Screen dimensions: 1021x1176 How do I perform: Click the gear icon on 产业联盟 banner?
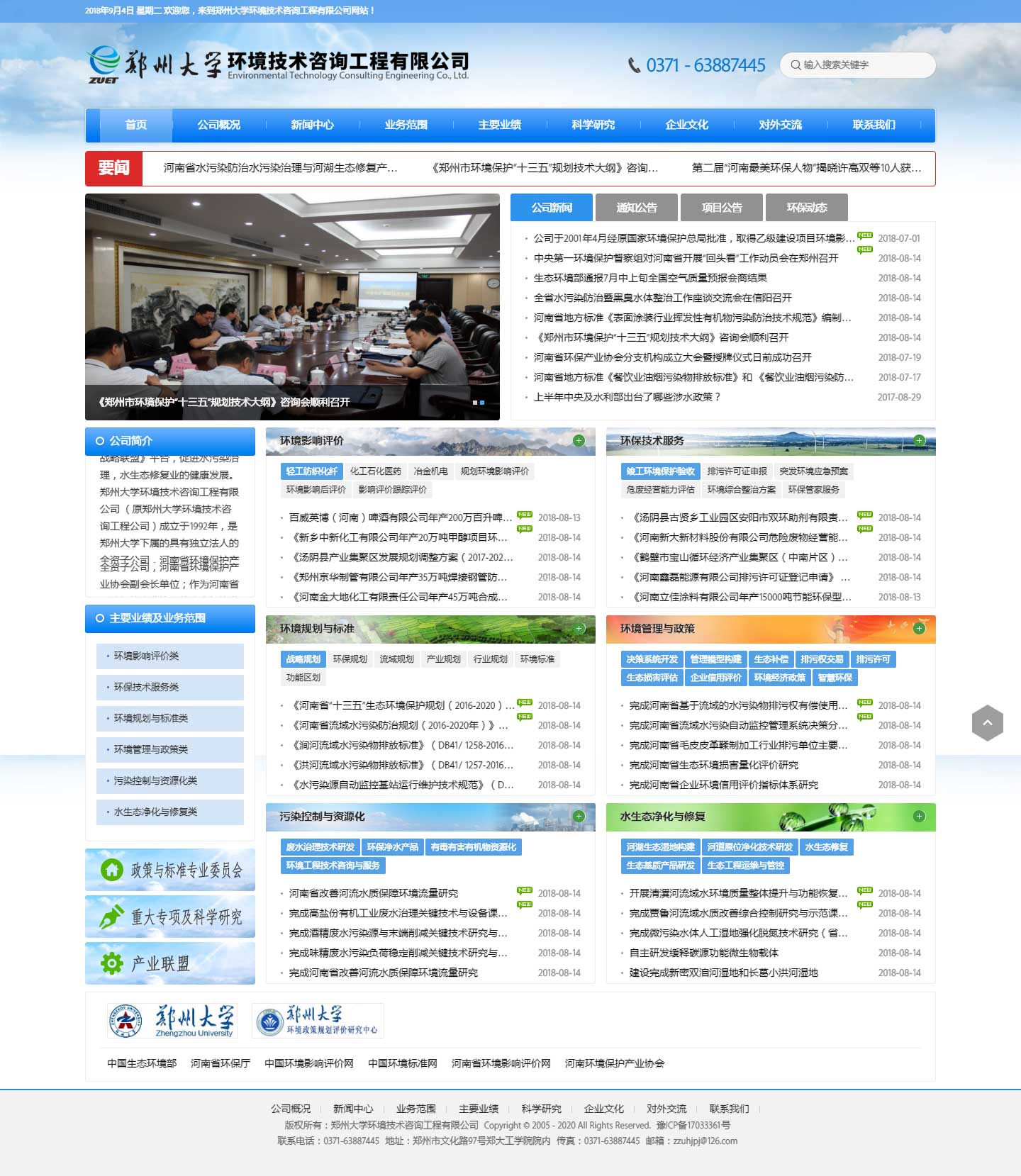point(112,963)
